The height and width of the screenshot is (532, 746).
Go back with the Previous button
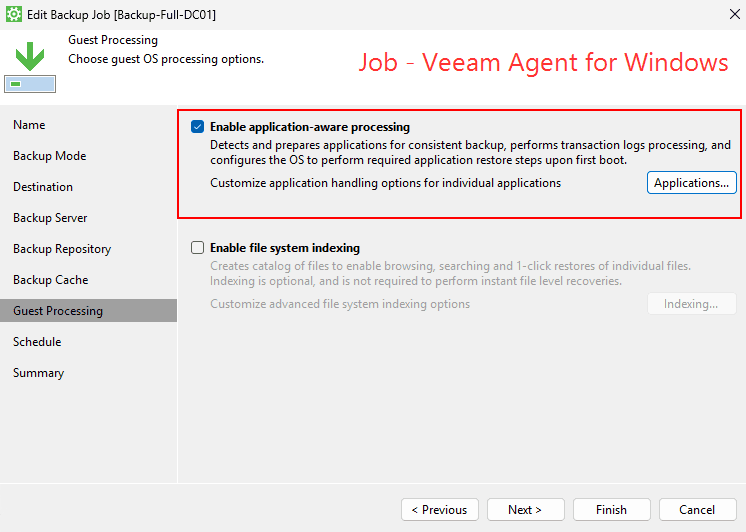(440, 510)
